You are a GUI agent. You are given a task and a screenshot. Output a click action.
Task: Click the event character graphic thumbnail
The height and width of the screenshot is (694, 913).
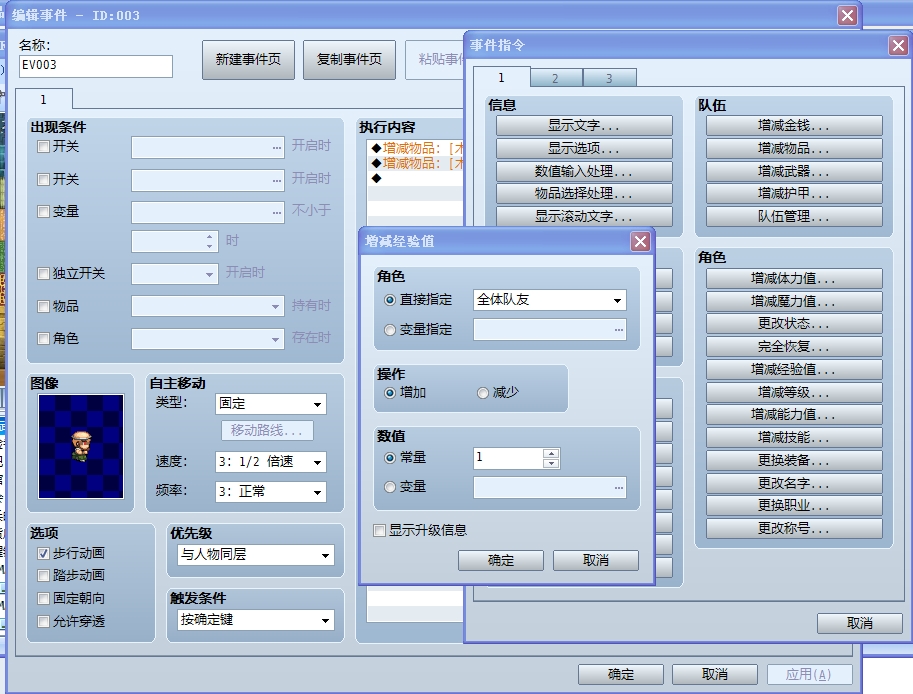click(81, 447)
